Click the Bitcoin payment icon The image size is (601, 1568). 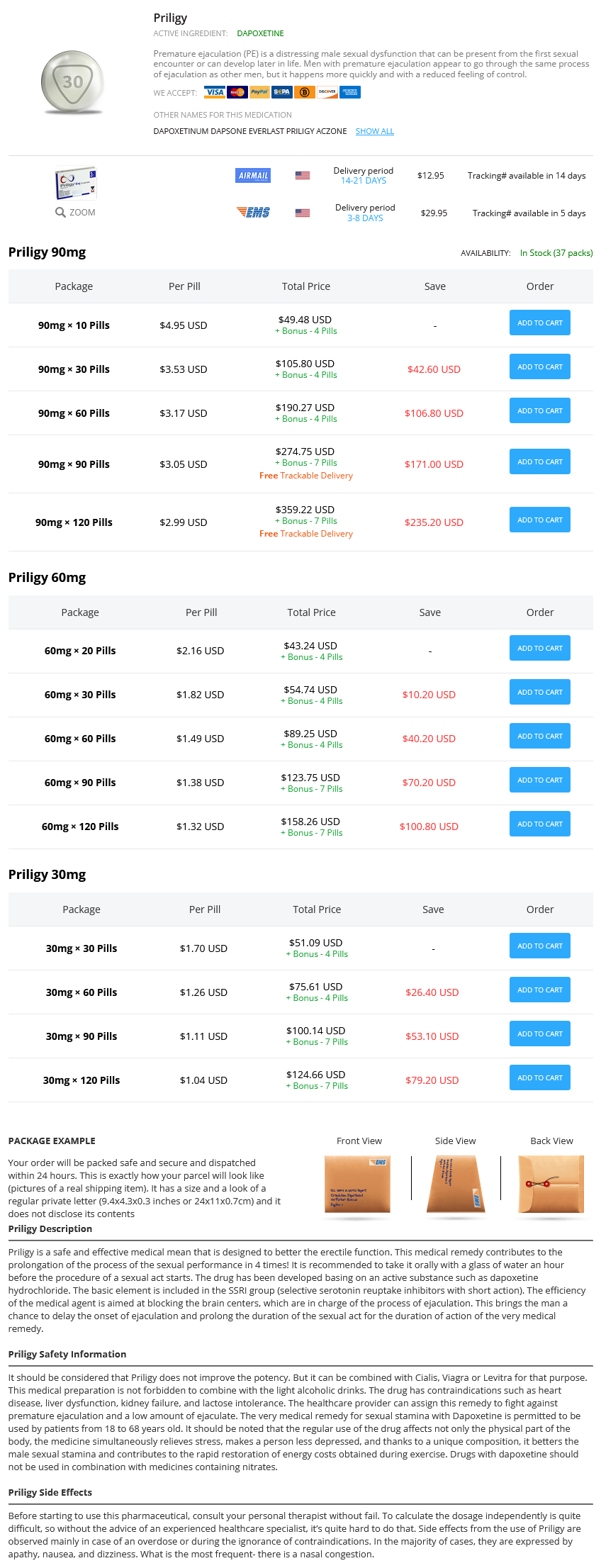[305, 92]
